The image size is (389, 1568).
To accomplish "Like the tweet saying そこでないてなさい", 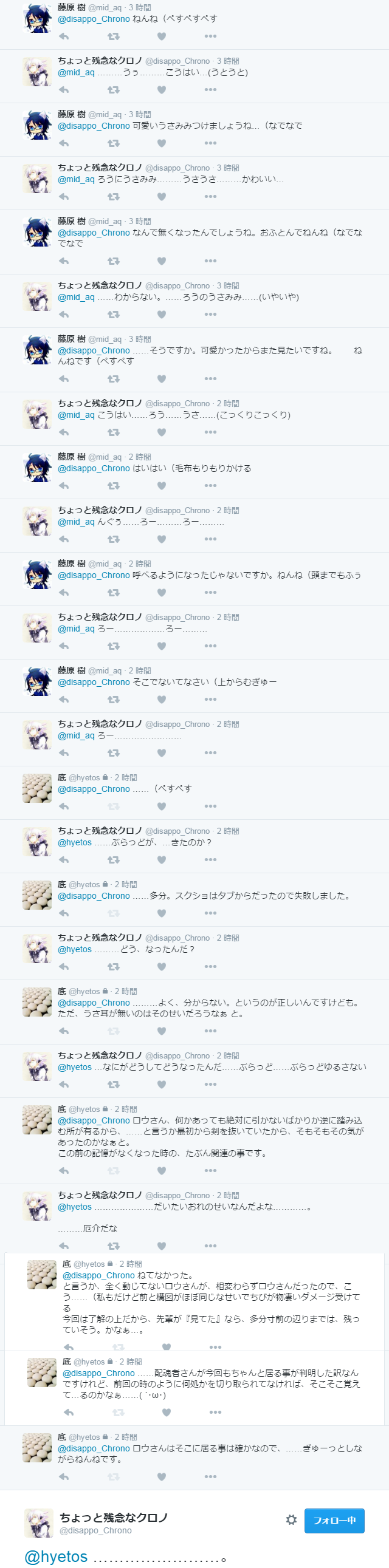I will (x=161, y=700).
